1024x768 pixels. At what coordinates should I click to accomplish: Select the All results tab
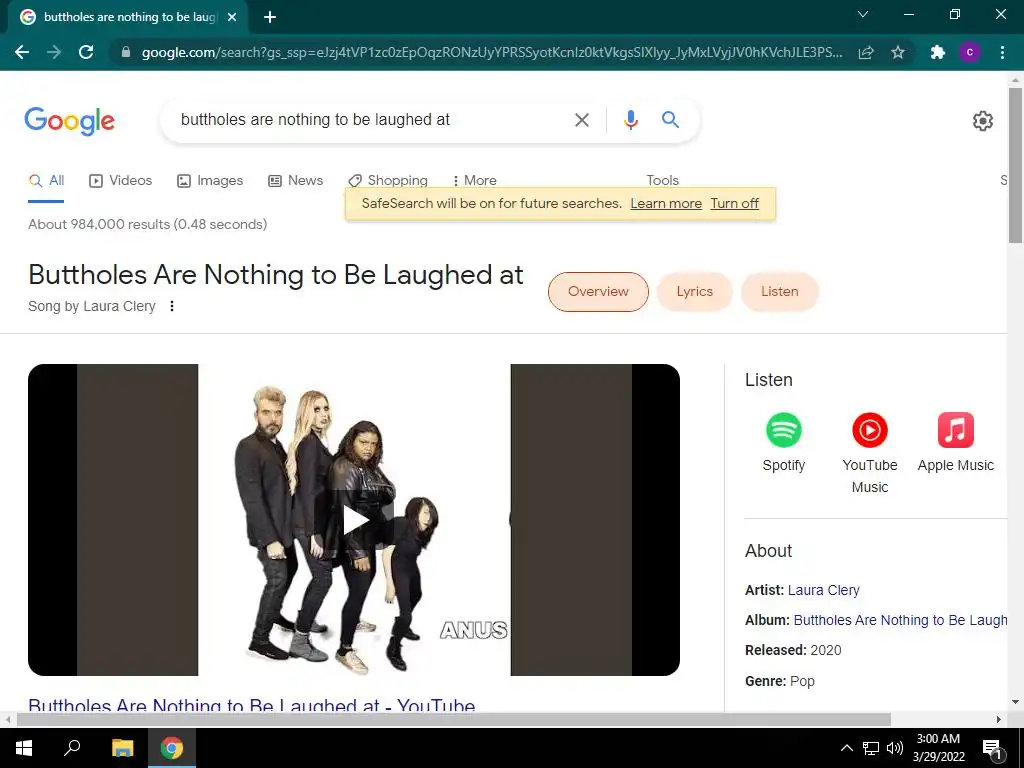click(x=46, y=181)
